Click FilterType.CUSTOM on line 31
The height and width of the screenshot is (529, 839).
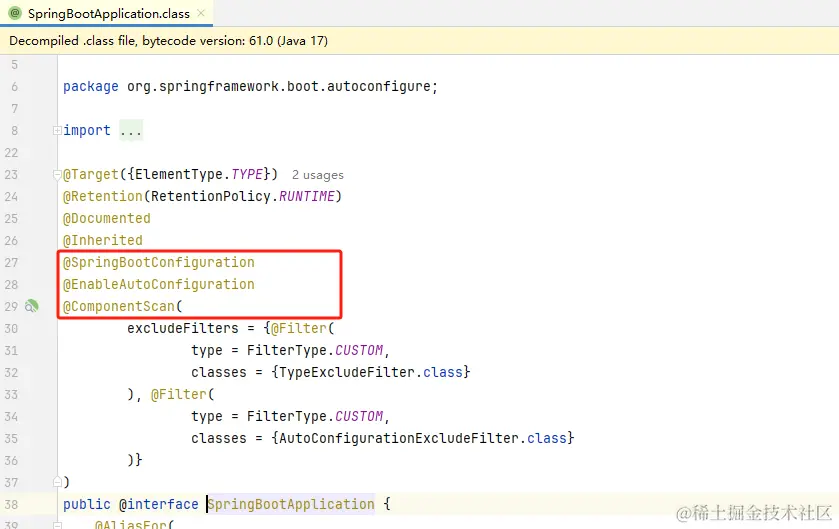tap(315, 350)
